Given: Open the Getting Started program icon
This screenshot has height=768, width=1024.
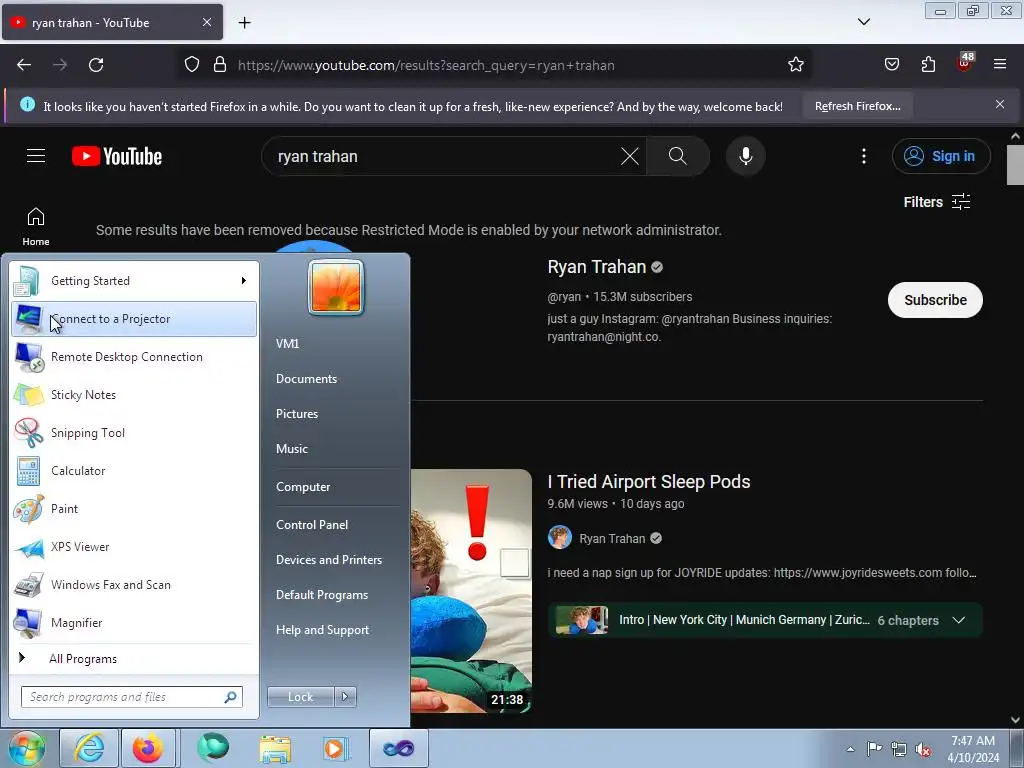Looking at the screenshot, I should pos(27,281).
